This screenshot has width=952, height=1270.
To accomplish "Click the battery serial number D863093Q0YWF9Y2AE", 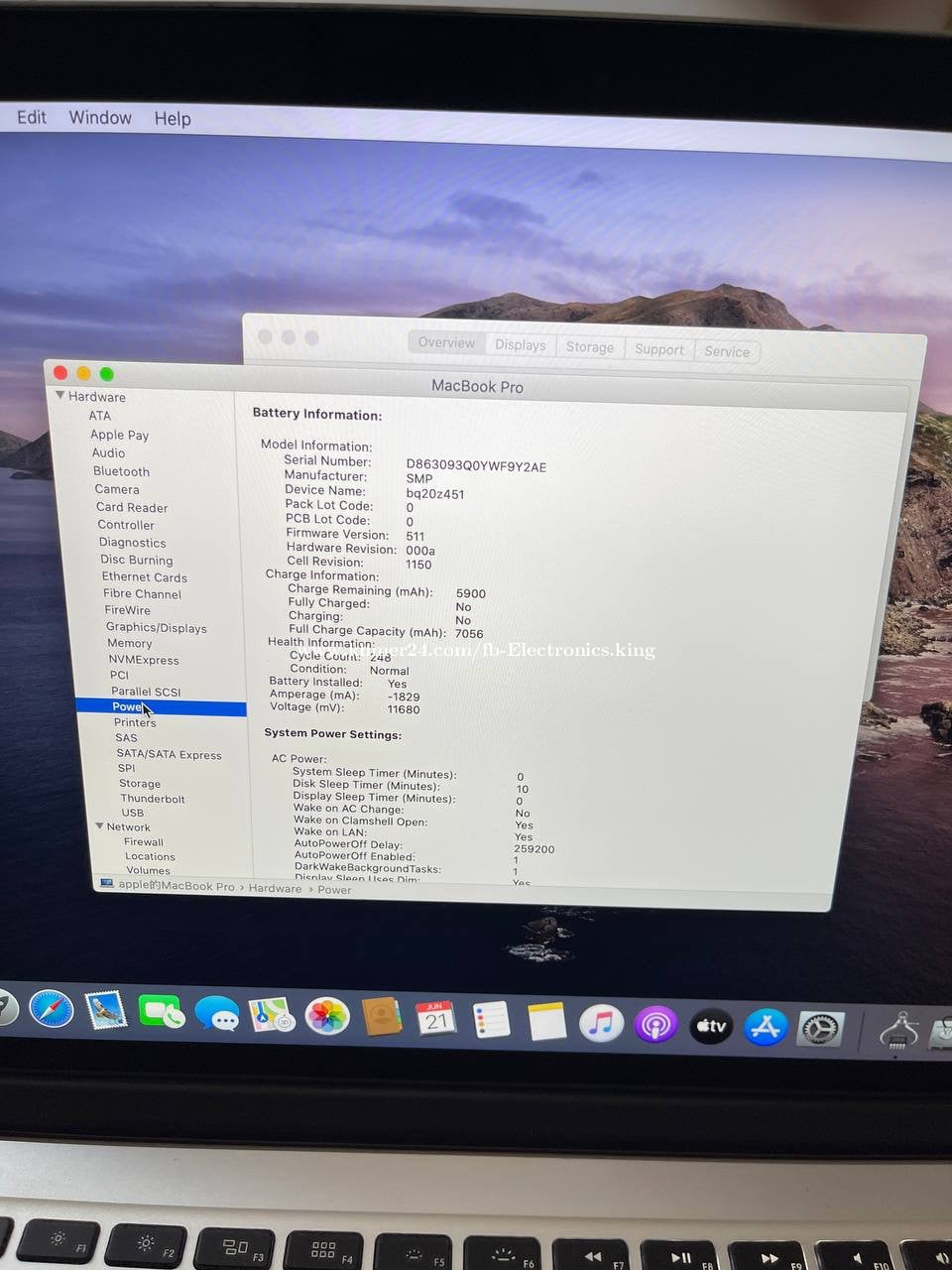I will click(x=476, y=466).
